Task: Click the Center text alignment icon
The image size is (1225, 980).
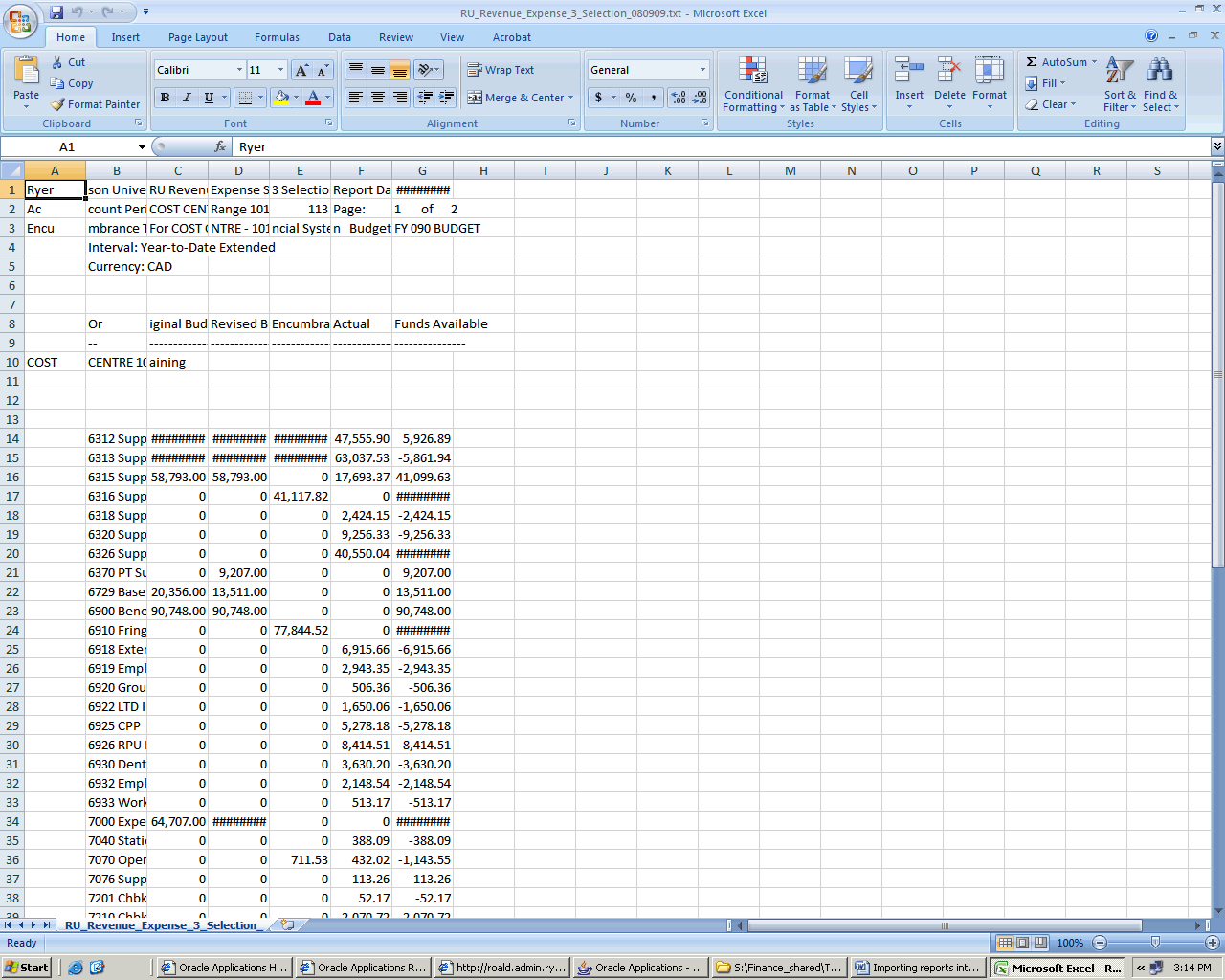Action: point(378,98)
